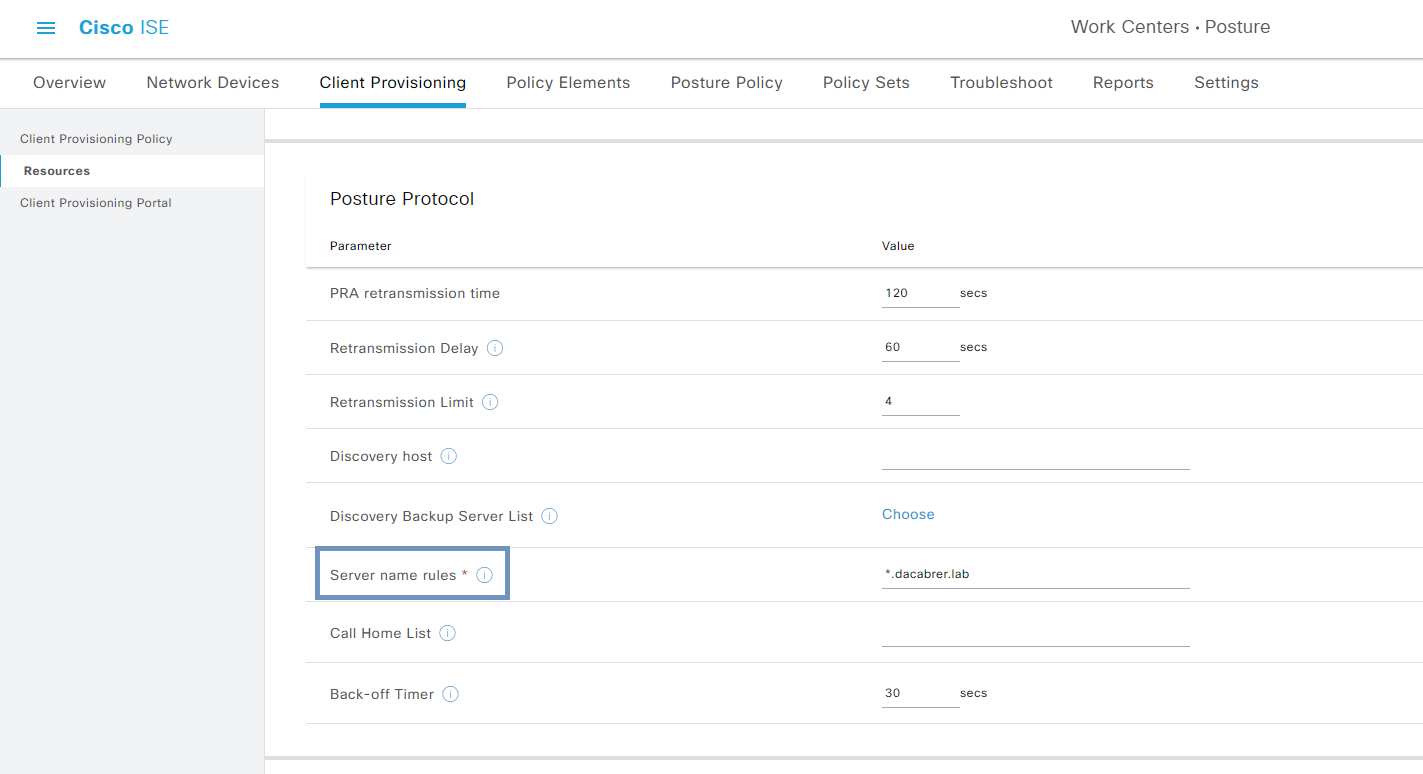The height and width of the screenshot is (774, 1423).
Task: Open the Settings tab
Action: [x=1226, y=83]
